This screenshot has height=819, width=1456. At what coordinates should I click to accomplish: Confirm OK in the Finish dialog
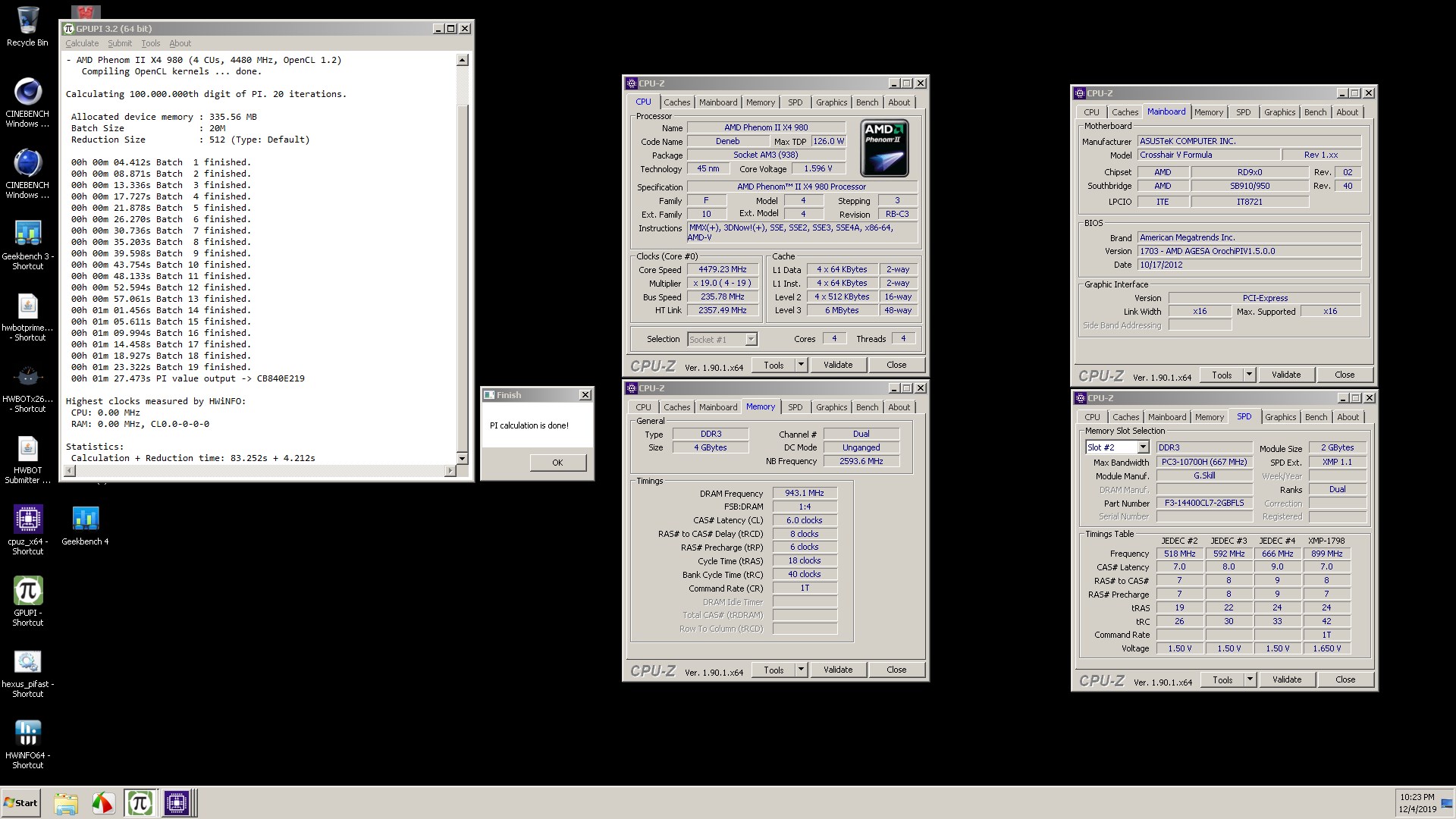coord(557,463)
